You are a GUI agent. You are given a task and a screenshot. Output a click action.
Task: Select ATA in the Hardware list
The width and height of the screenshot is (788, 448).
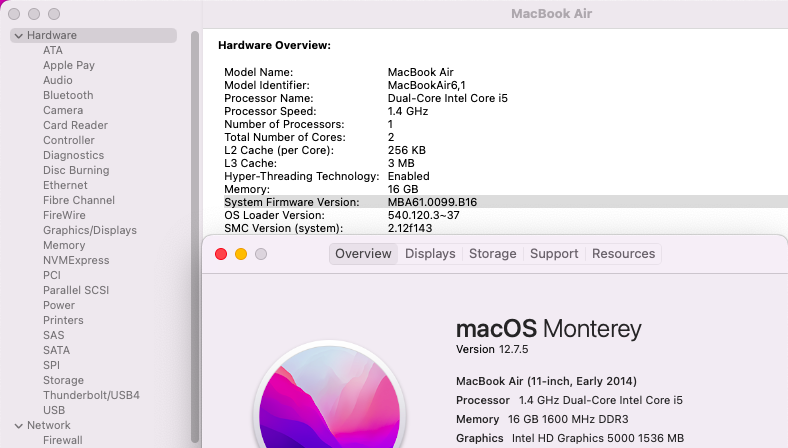[x=53, y=50]
